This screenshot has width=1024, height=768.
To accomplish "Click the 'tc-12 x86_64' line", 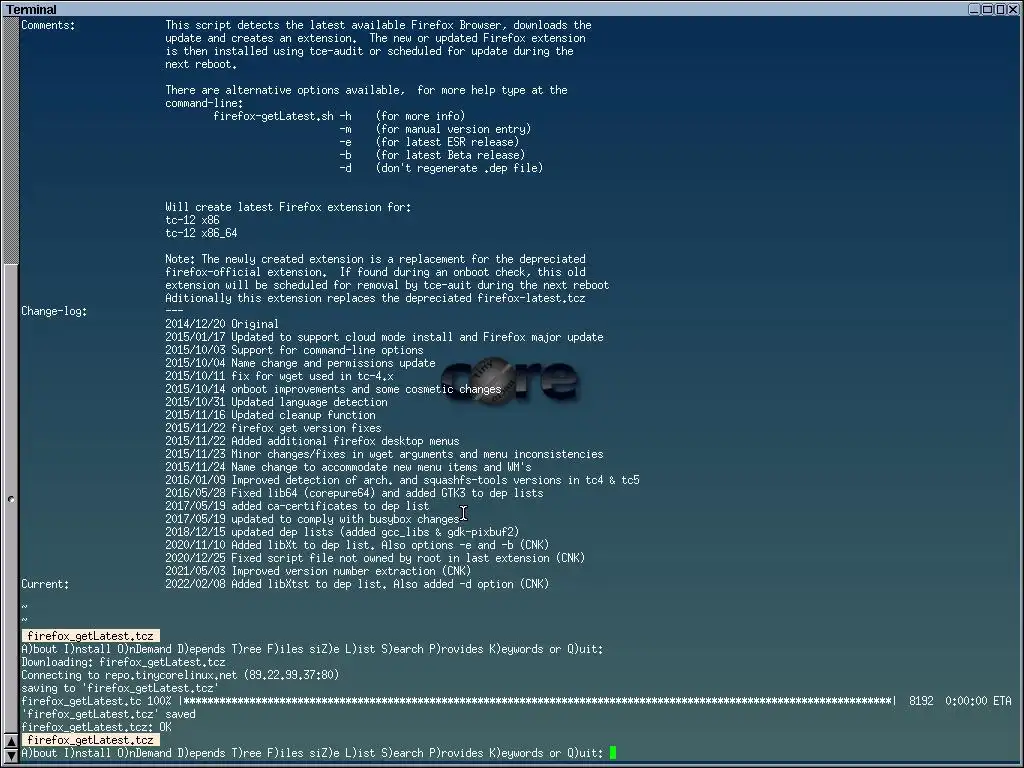I will [201, 233].
